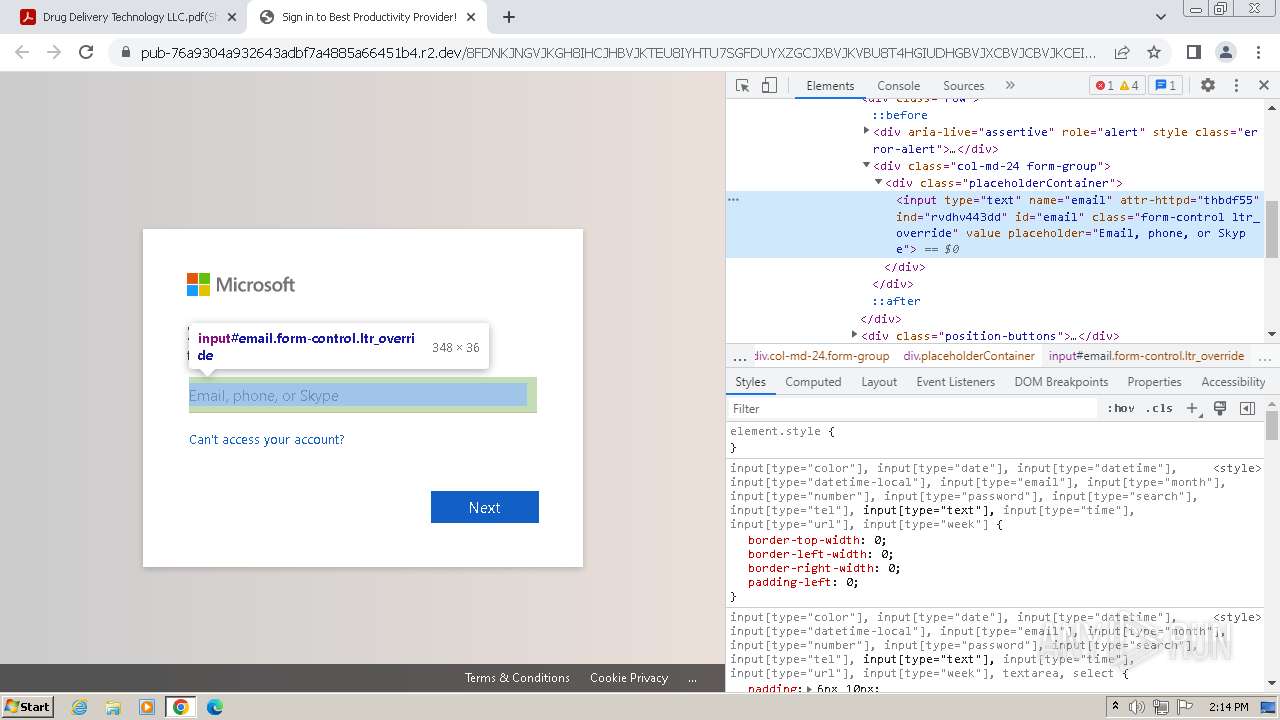Toggle the .cls classes button

pyautogui.click(x=1160, y=408)
